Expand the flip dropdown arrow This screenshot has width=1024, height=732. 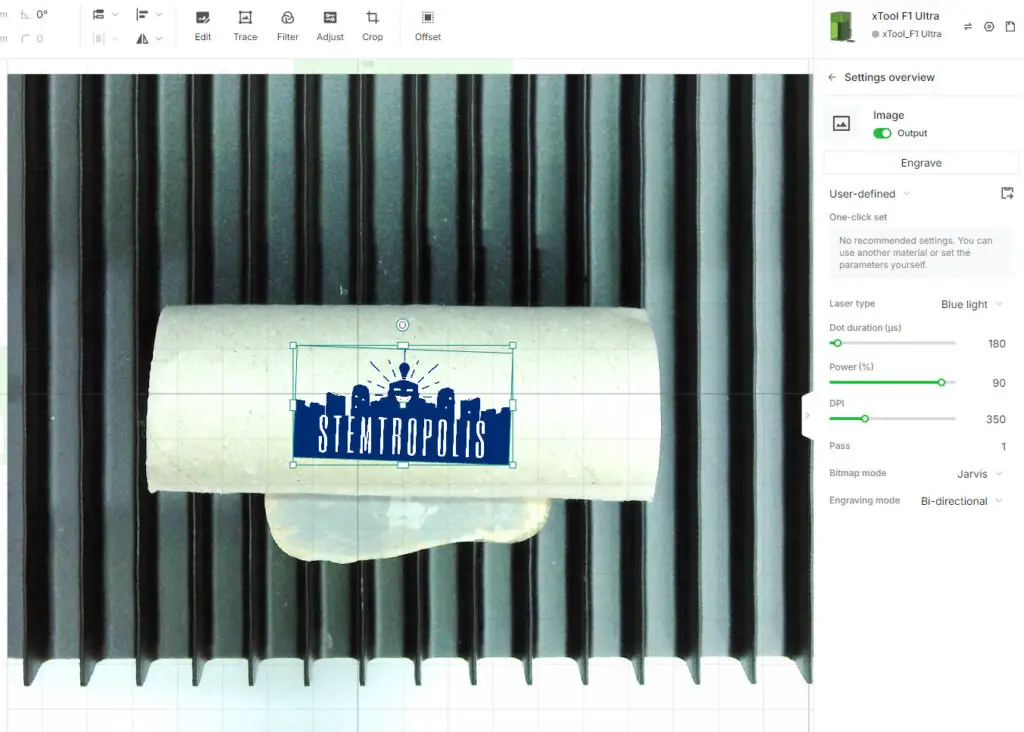coord(159,39)
